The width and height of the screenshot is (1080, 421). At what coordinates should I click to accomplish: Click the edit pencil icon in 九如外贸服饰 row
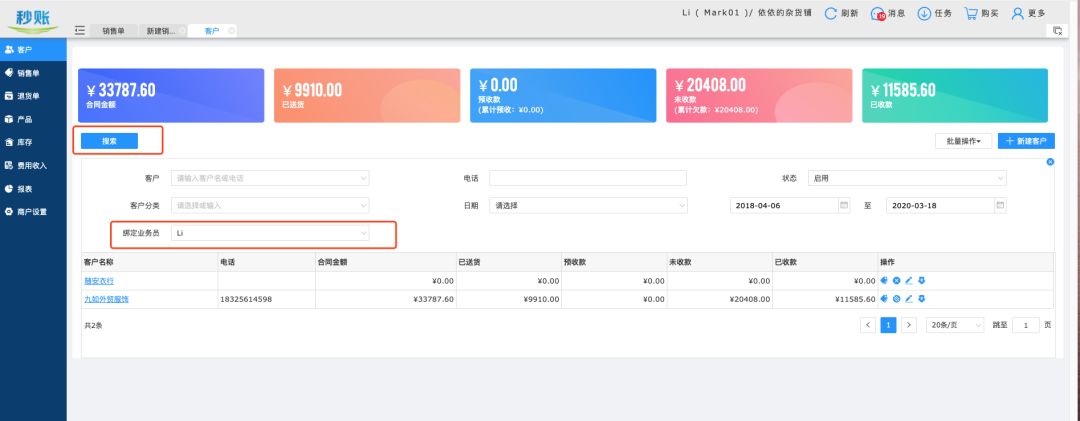908,299
